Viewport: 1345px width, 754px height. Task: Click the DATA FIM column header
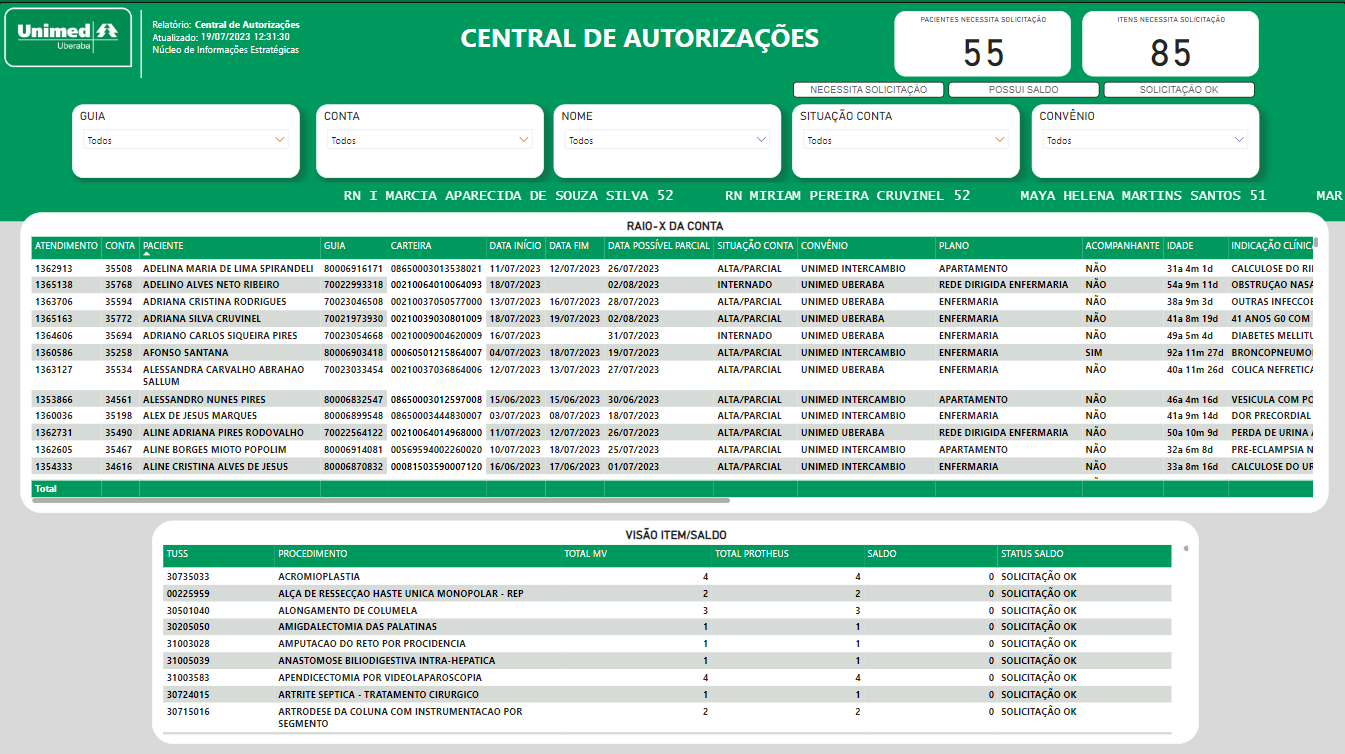tap(569, 246)
